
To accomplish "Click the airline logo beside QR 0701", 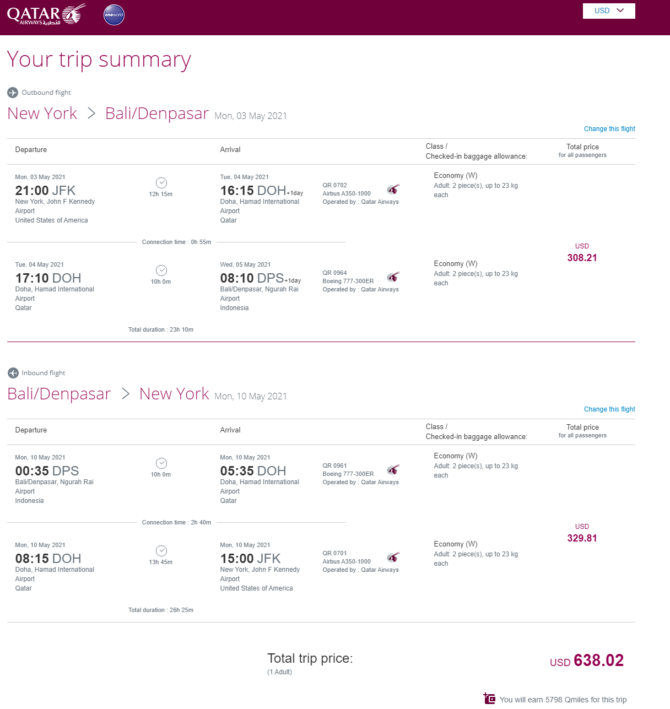I will point(393,557).
